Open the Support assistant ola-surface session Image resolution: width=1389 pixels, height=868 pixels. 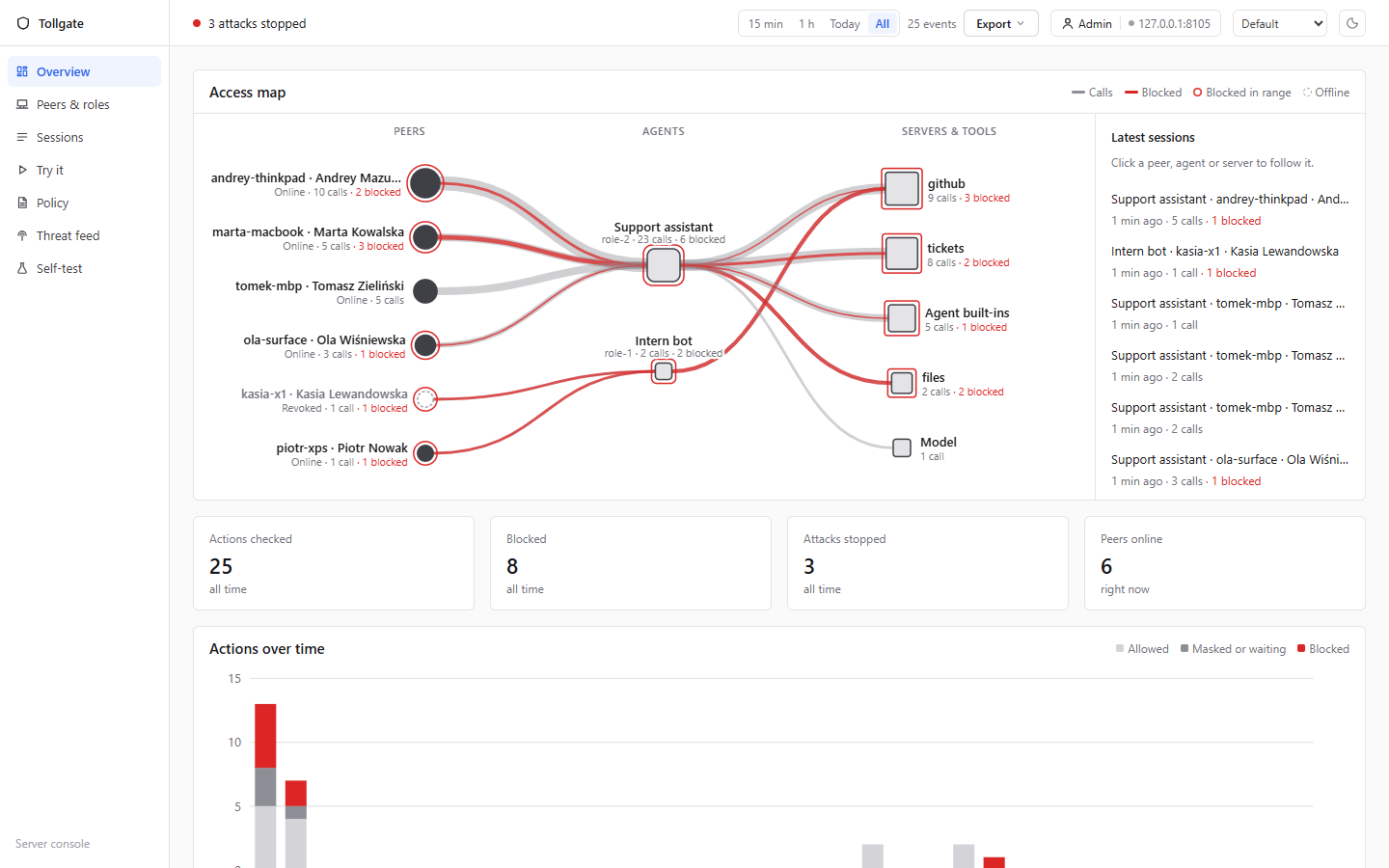tap(1230, 470)
